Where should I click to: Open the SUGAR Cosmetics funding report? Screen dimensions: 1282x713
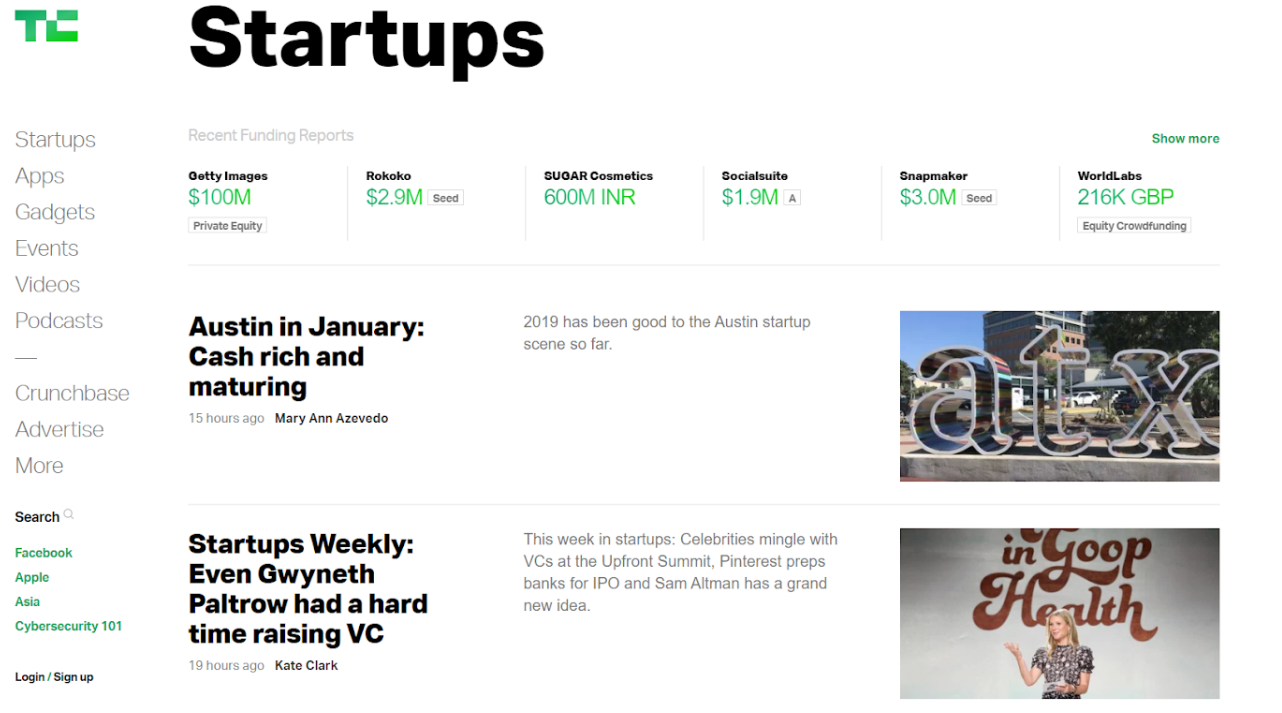click(598, 189)
